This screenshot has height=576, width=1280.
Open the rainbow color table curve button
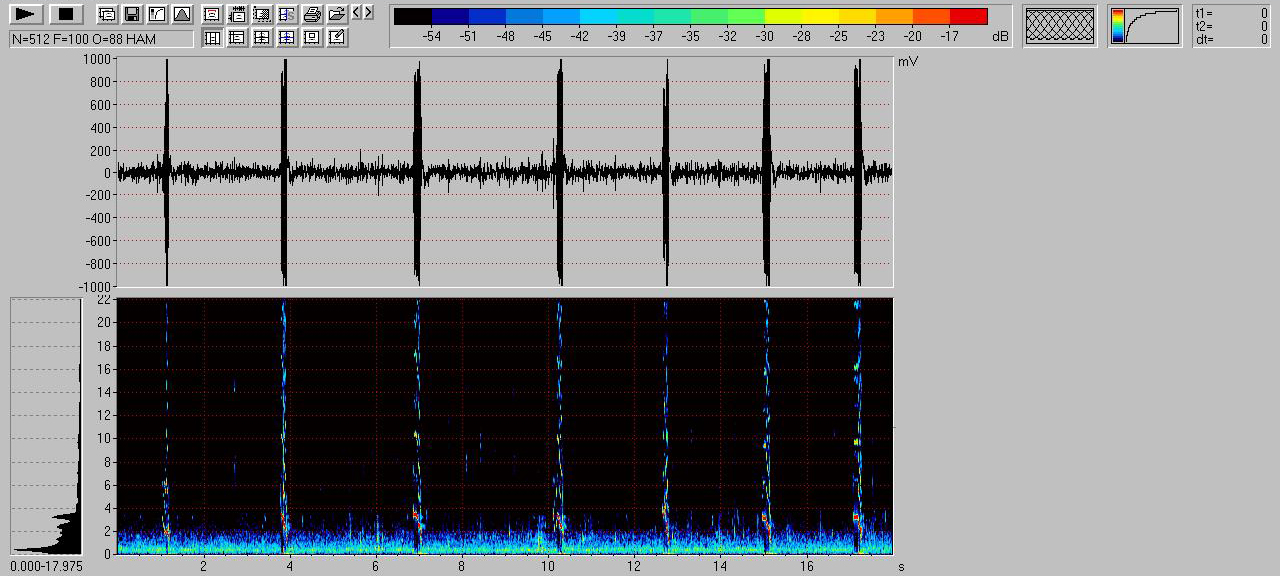[x=1144, y=27]
